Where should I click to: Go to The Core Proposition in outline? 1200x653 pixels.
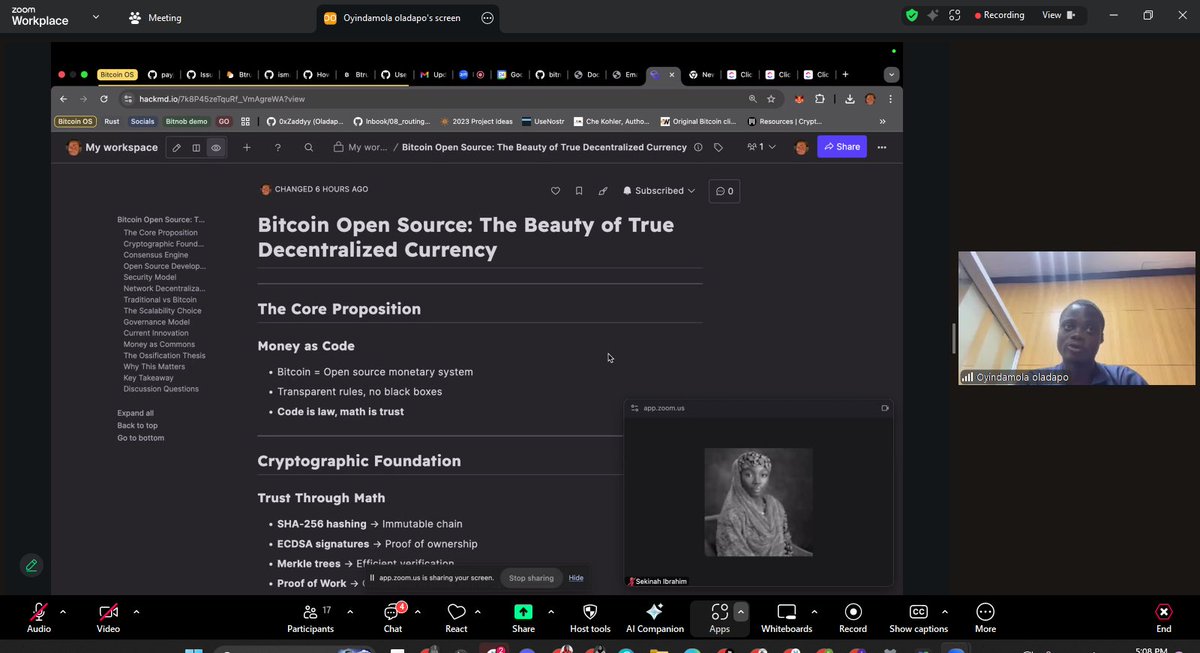[x=161, y=232]
